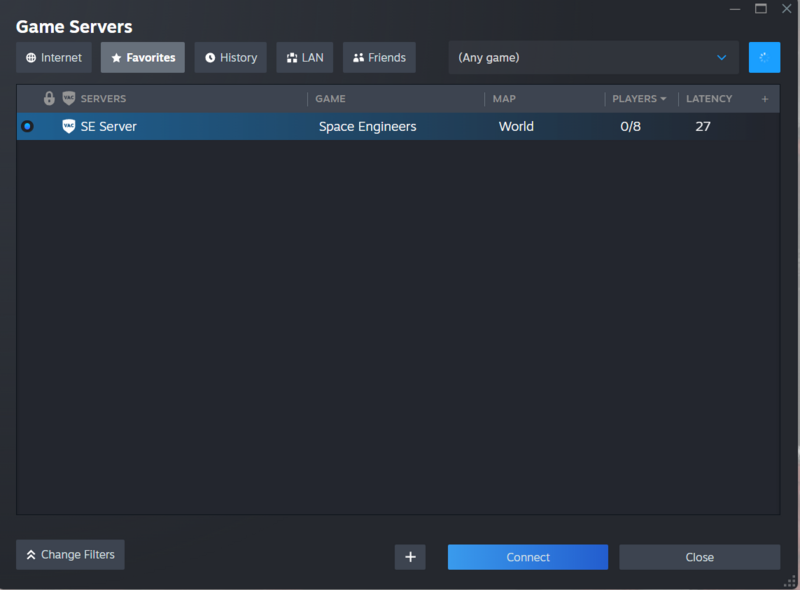Add a server with the plus button
Image resolution: width=800 pixels, height=590 pixels.
(x=410, y=557)
